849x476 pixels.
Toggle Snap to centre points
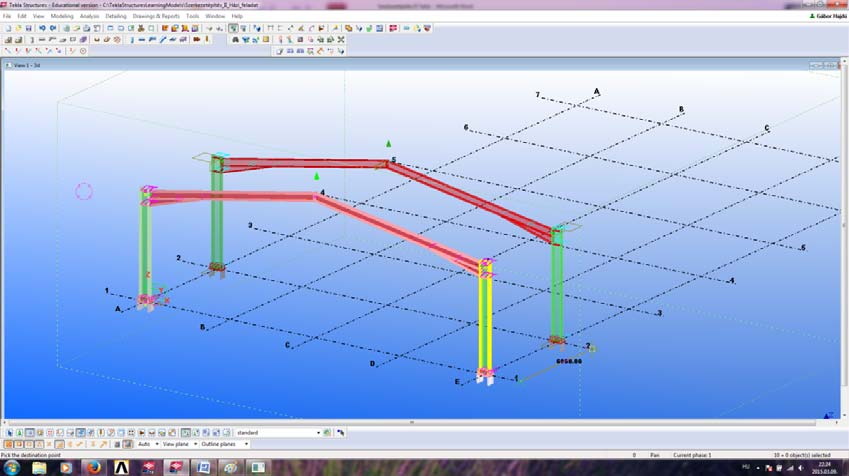pos(29,444)
